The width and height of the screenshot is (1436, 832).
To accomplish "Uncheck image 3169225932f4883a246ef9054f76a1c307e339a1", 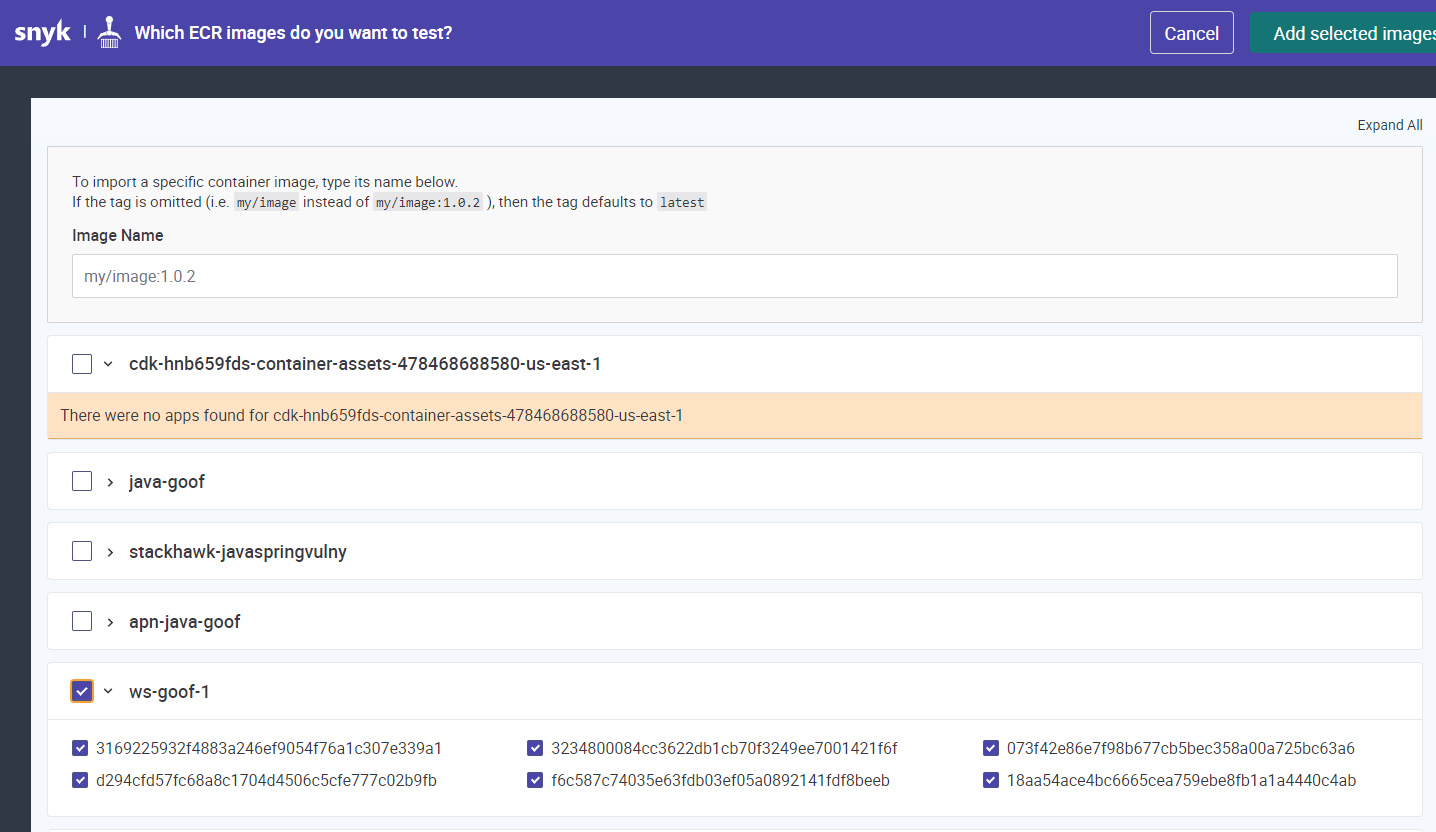I will click(x=80, y=748).
